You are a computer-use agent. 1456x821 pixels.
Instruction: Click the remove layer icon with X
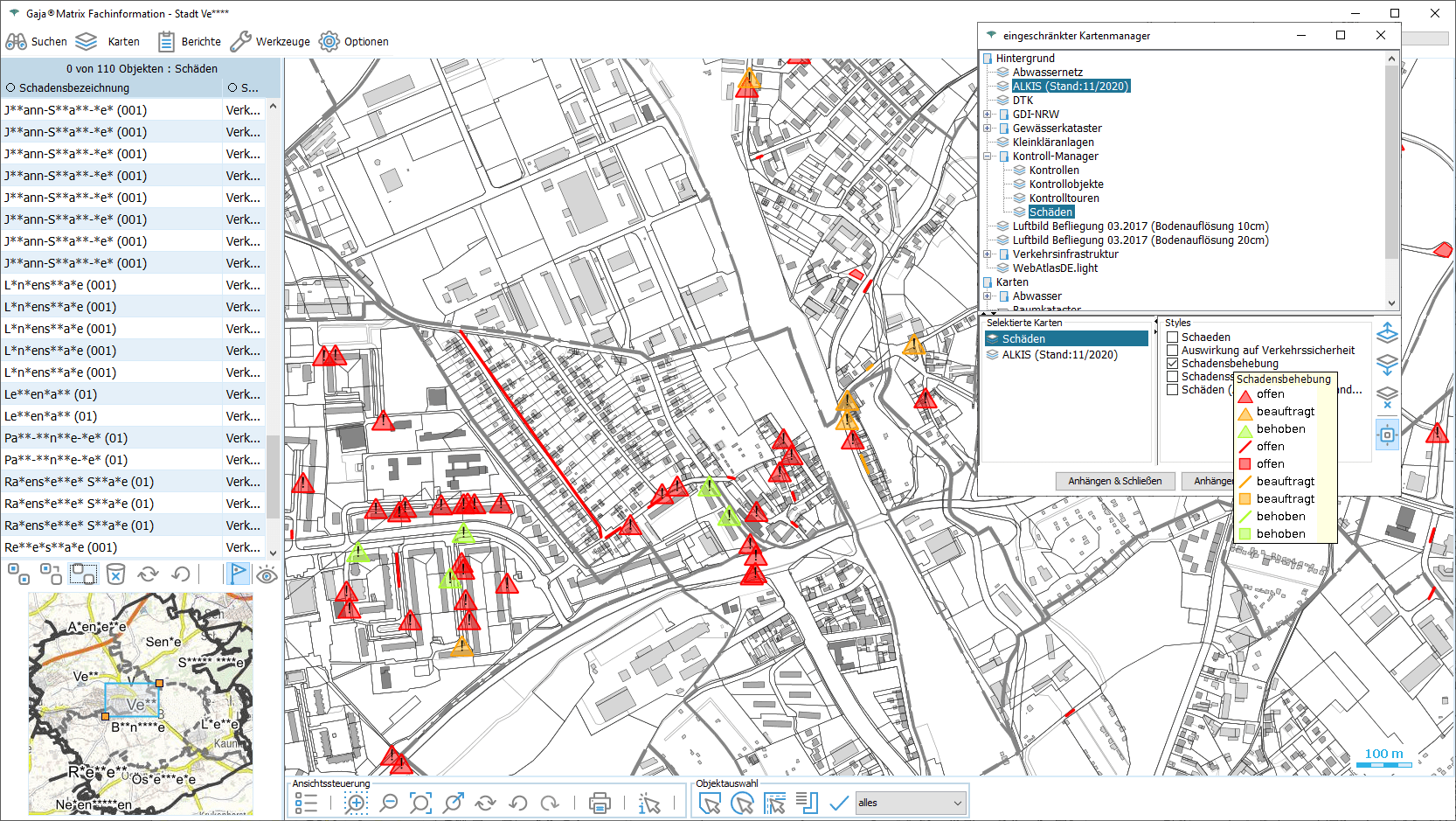[1387, 398]
